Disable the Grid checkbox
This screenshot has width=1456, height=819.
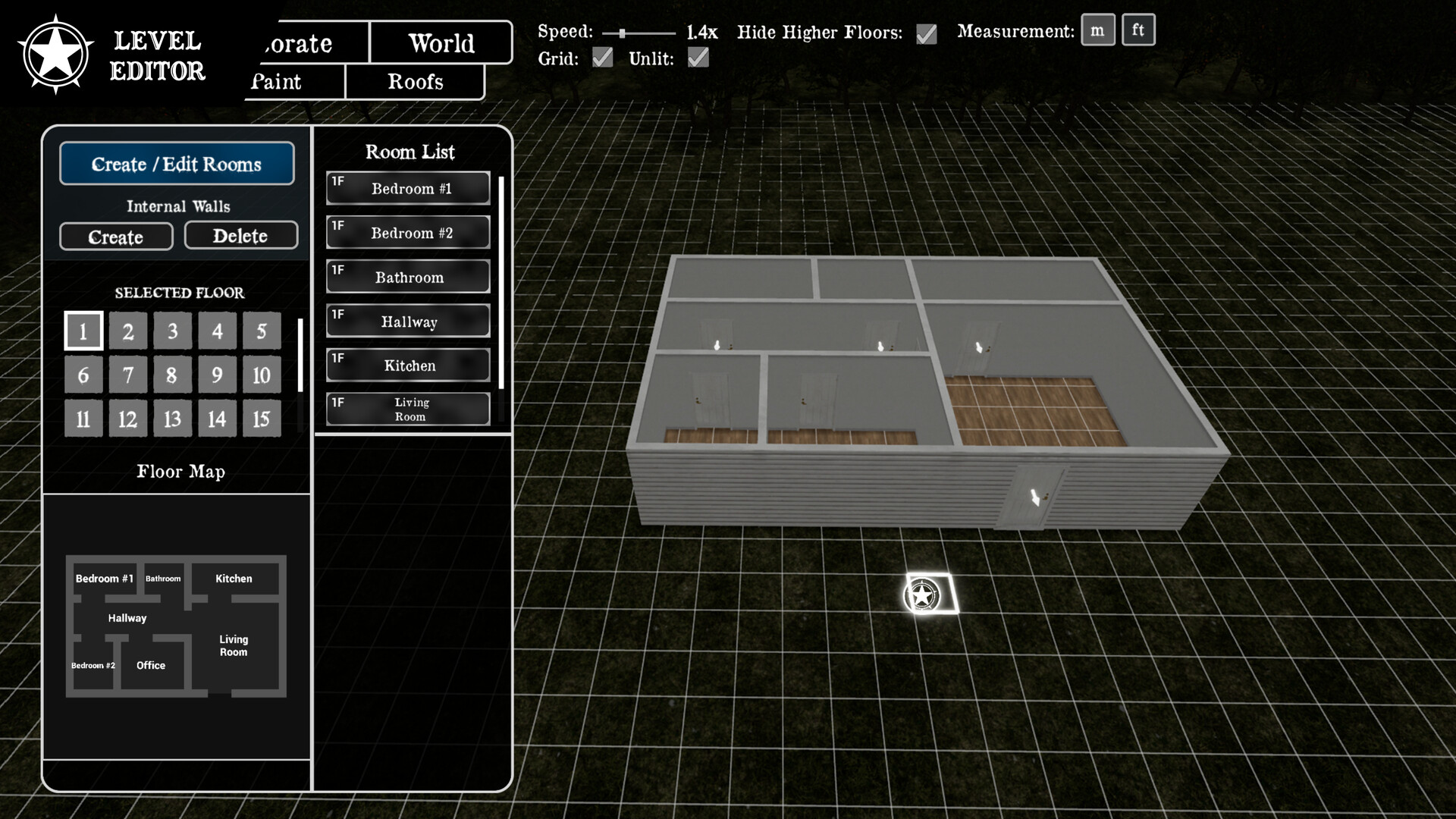point(602,58)
